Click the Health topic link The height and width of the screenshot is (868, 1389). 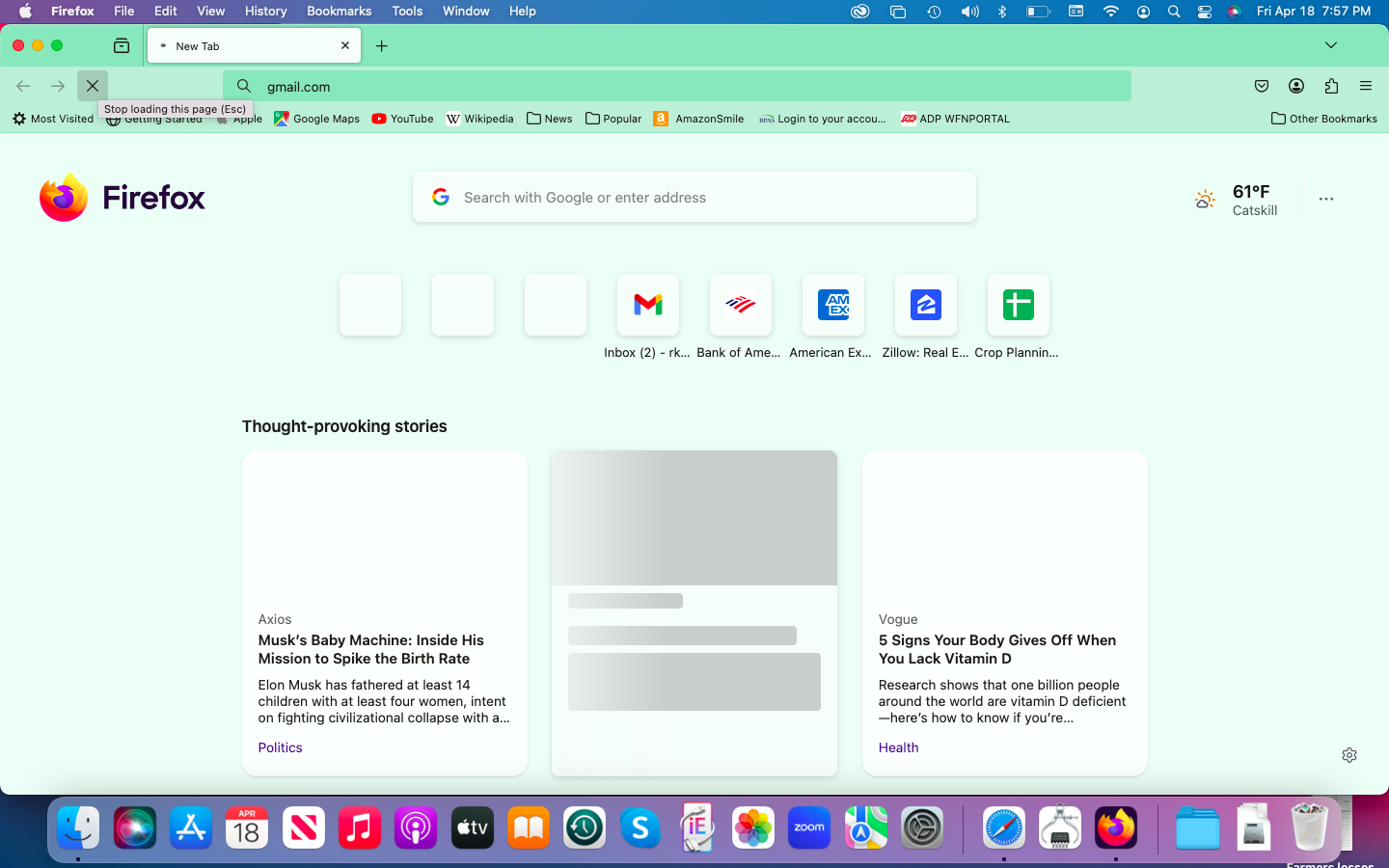899,747
